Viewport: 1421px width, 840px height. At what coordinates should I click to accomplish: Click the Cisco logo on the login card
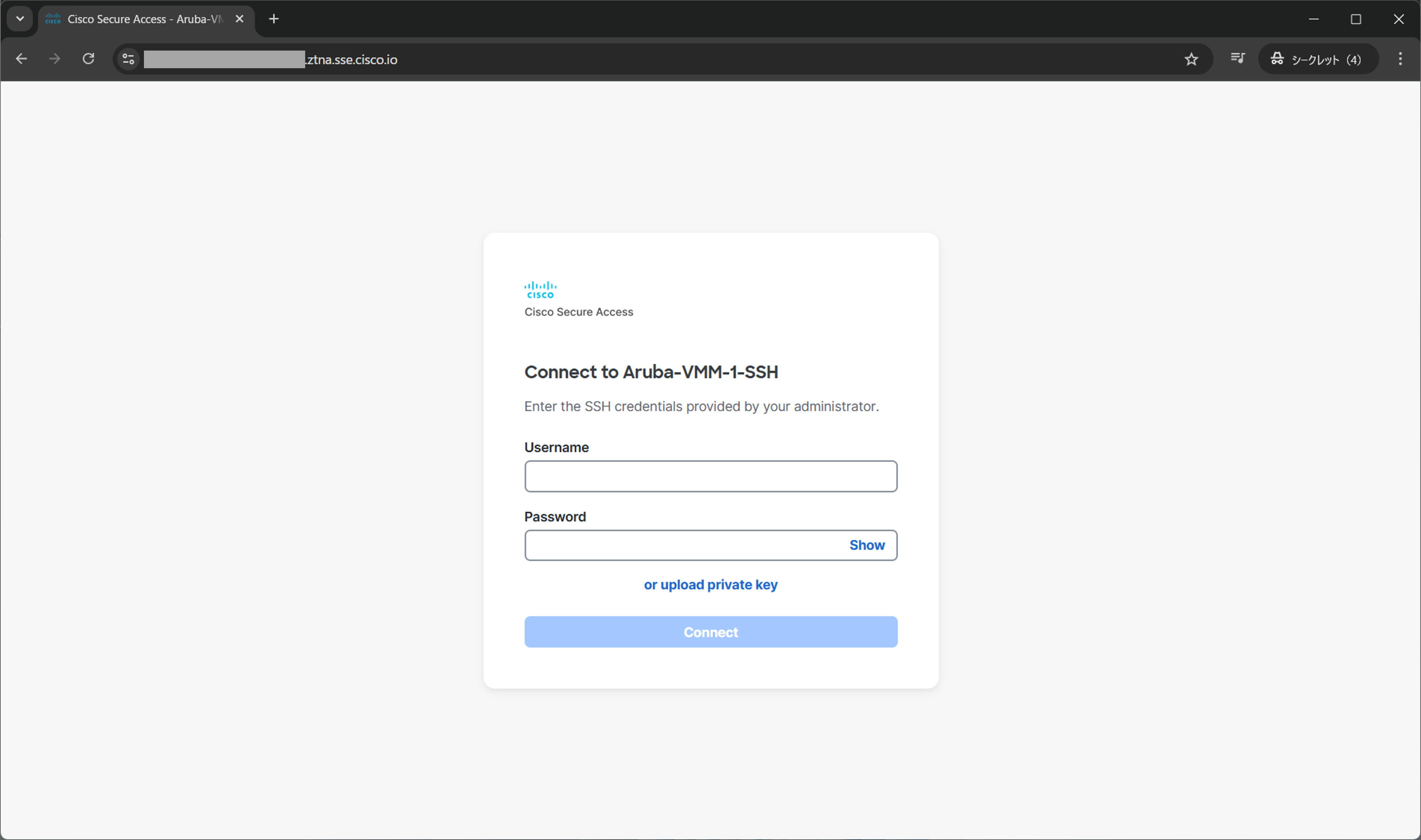[x=540, y=290]
